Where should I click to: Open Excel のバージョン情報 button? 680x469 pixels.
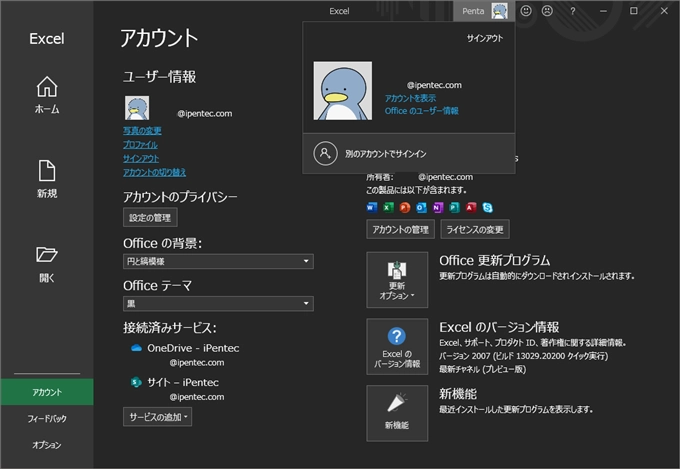tap(397, 346)
